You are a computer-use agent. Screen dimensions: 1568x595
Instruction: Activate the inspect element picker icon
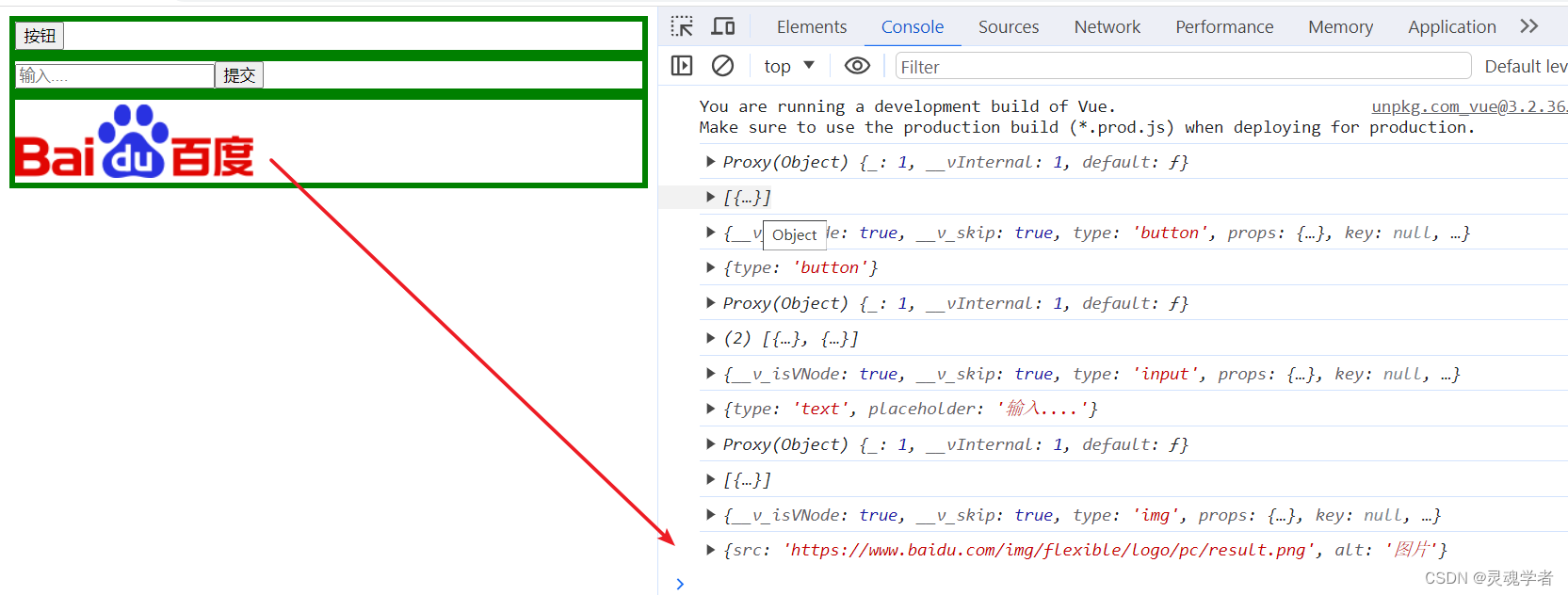[x=682, y=26]
